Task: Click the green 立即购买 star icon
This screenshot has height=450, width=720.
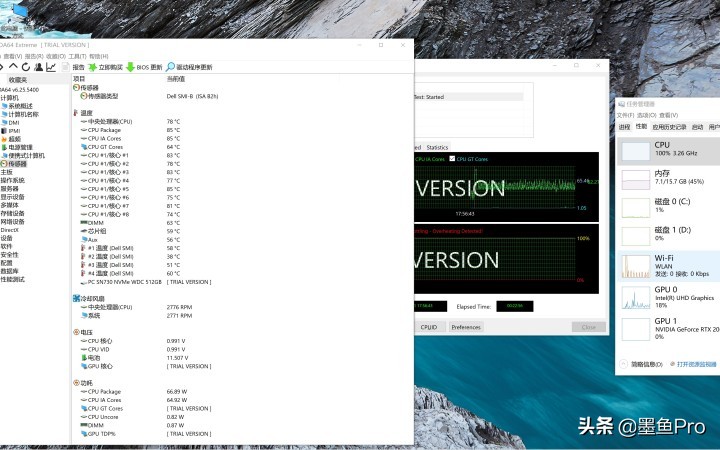Action: (92, 67)
